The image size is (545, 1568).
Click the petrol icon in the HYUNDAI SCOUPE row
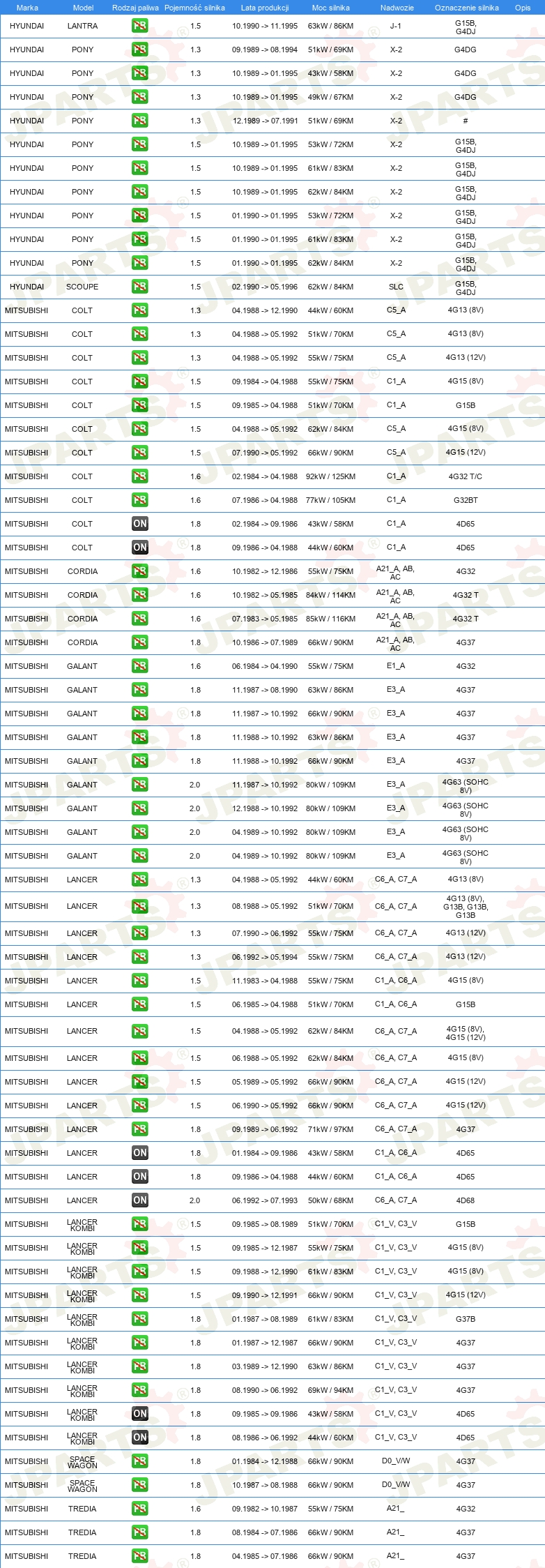[x=139, y=287]
